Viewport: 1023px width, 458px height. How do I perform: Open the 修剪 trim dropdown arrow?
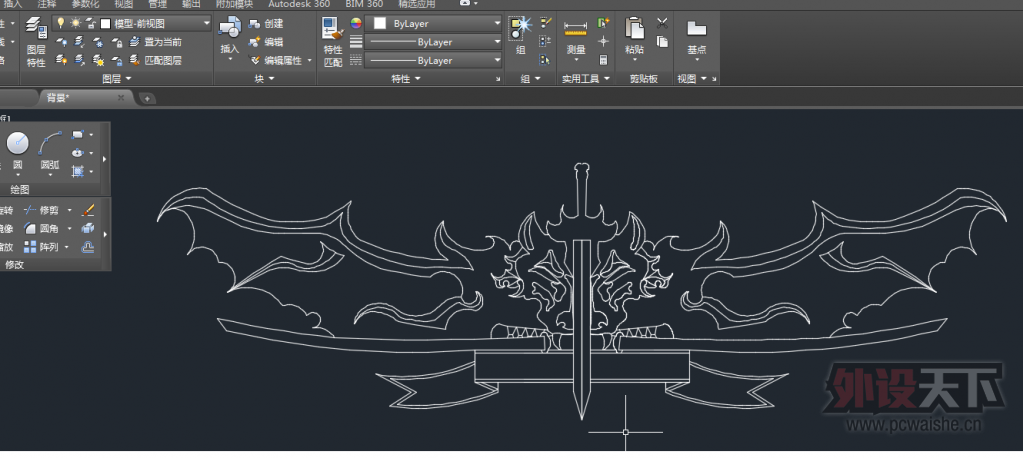pyautogui.click(x=69, y=210)
